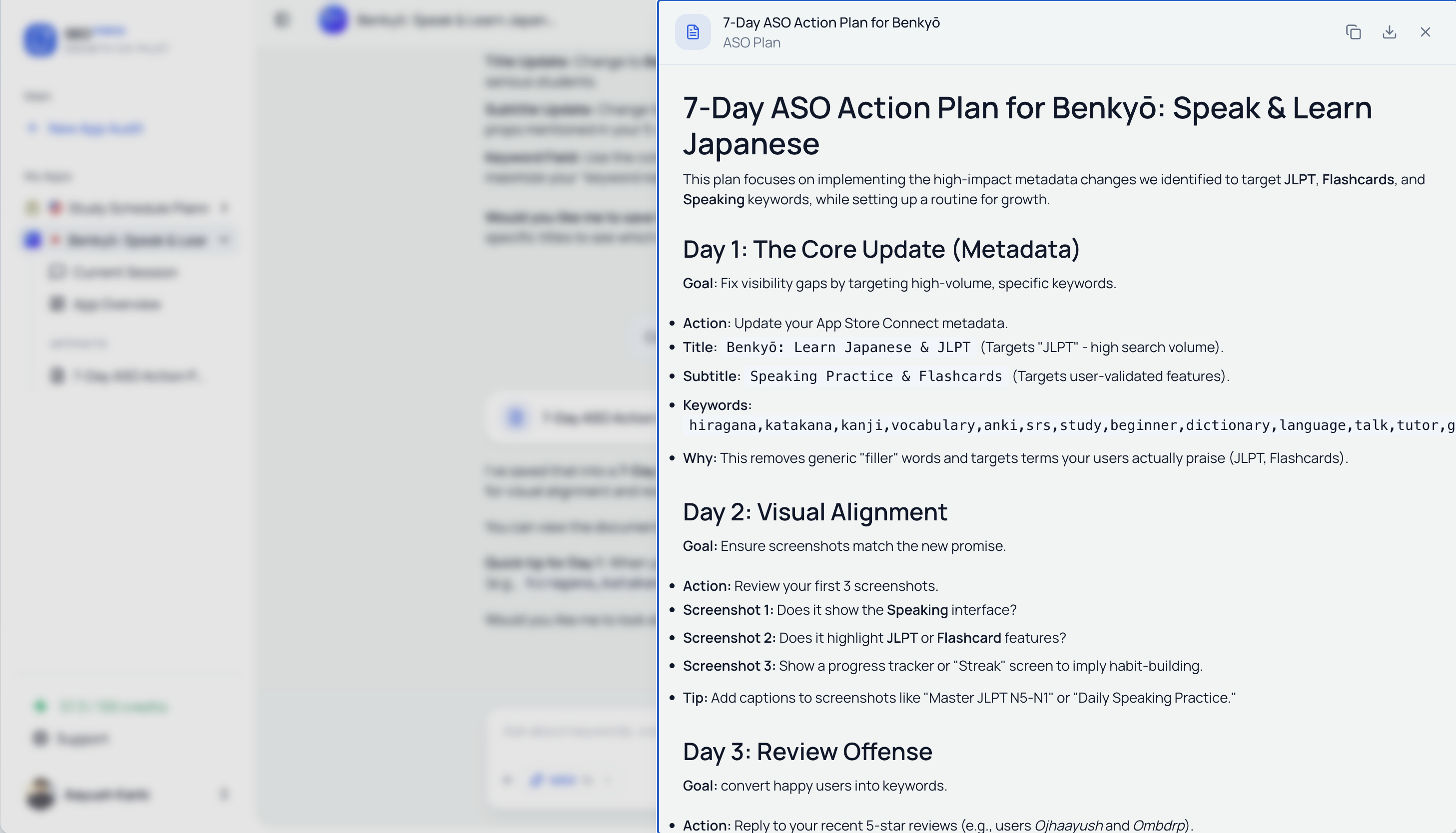Open the user profile menu chevron

(x=224, y=794)
